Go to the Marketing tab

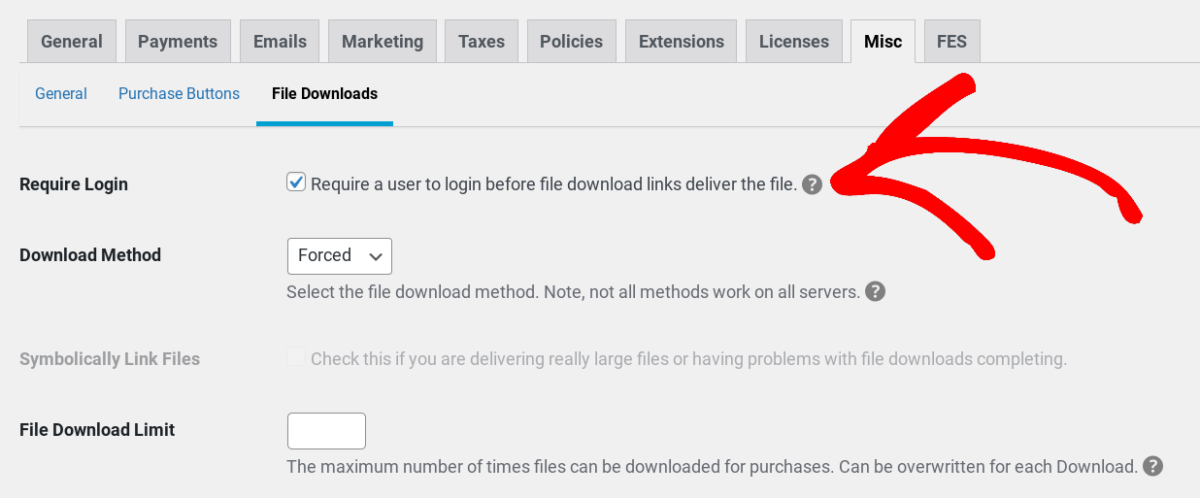coord(382,42)
